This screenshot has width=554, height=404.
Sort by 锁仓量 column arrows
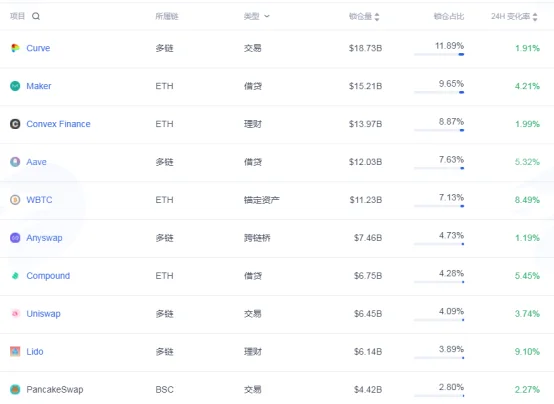pos(377,17)
